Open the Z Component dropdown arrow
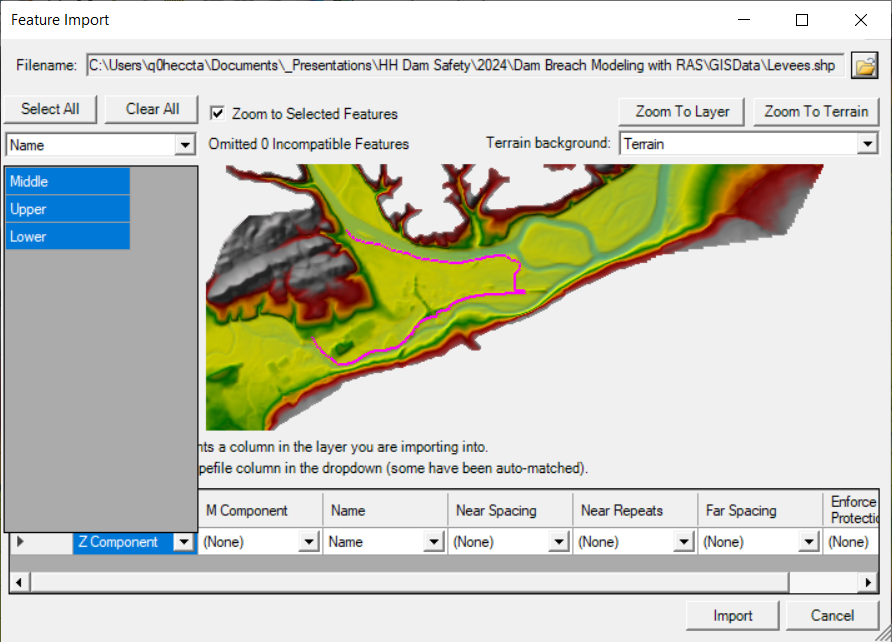Viewport: 892px width, 642px height. 184,542
